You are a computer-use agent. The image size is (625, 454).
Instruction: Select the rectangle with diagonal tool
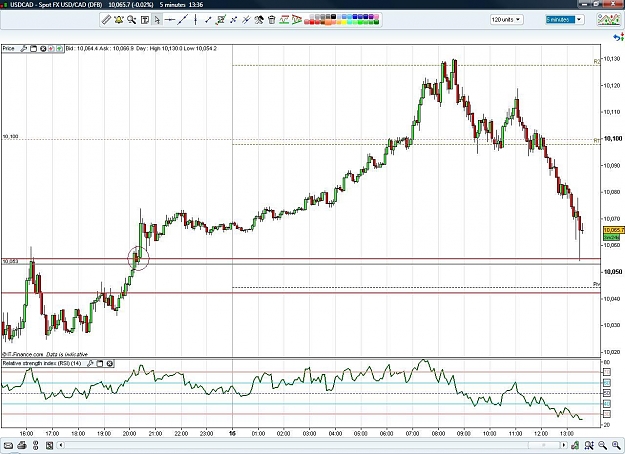click(x=221, y=20)
